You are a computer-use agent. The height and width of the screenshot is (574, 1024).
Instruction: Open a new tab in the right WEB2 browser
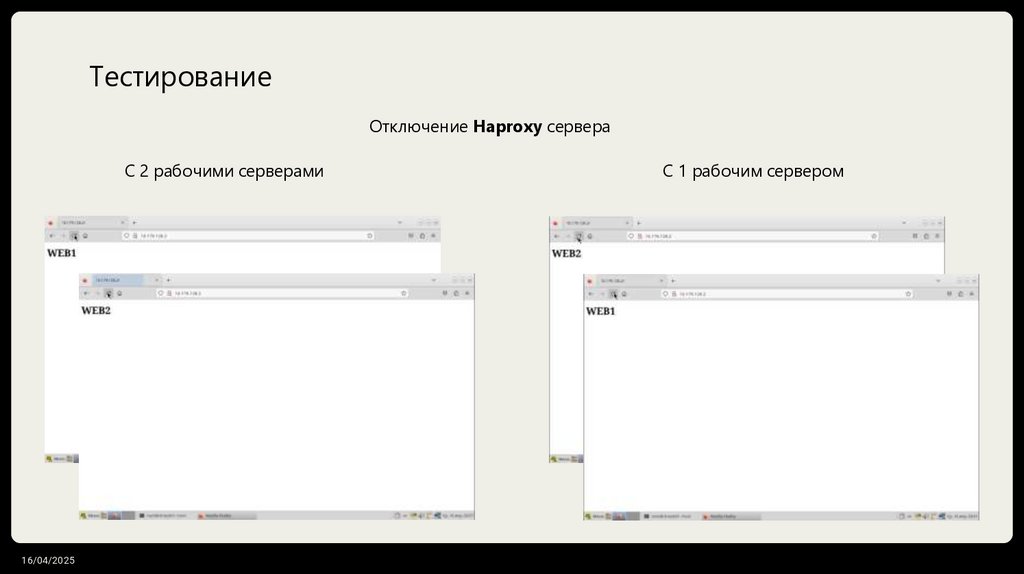click(639, 223)
